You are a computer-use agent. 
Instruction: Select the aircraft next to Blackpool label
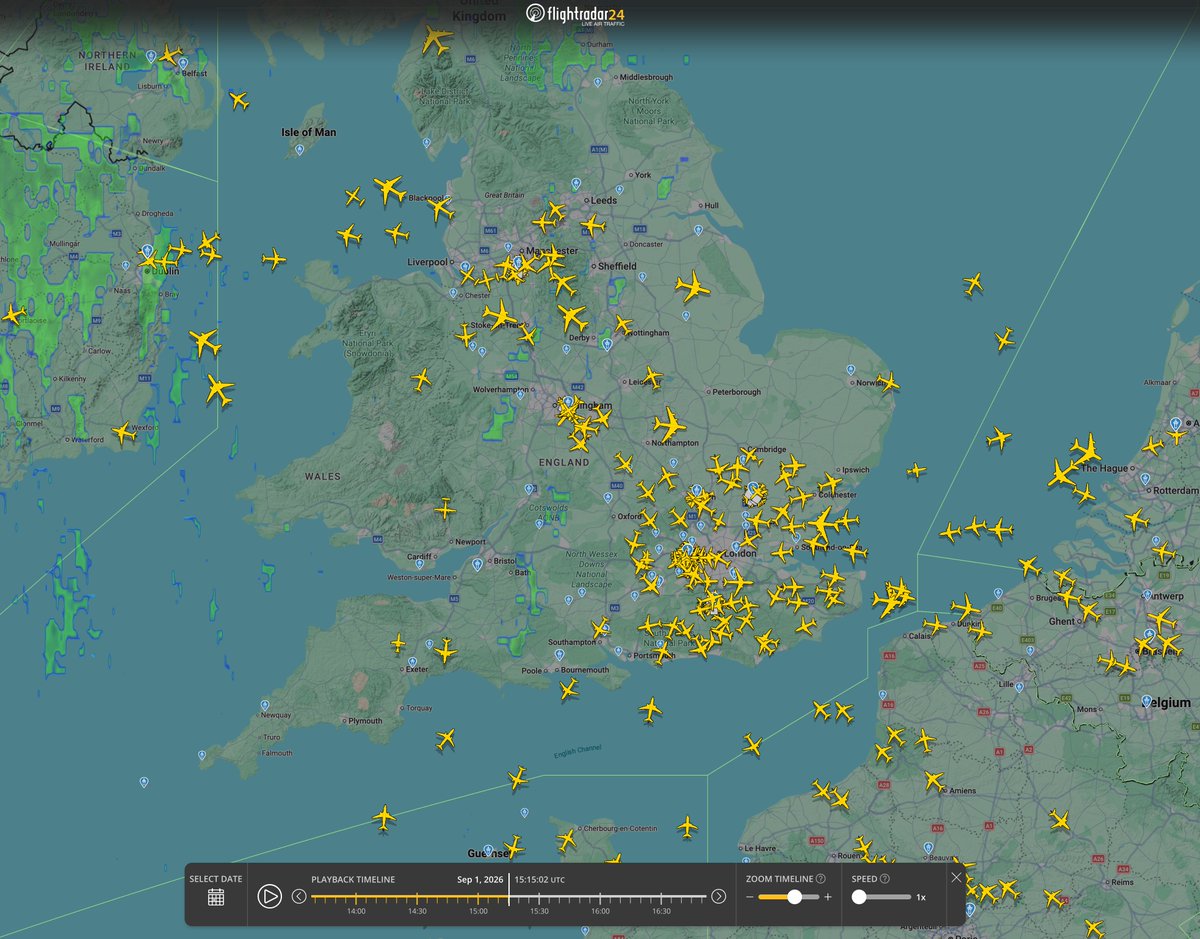click(440, 208)
